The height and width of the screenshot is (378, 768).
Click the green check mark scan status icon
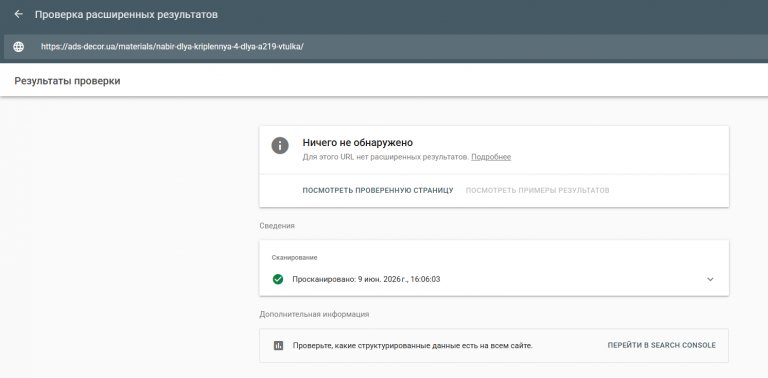click(x=278, y=280)
